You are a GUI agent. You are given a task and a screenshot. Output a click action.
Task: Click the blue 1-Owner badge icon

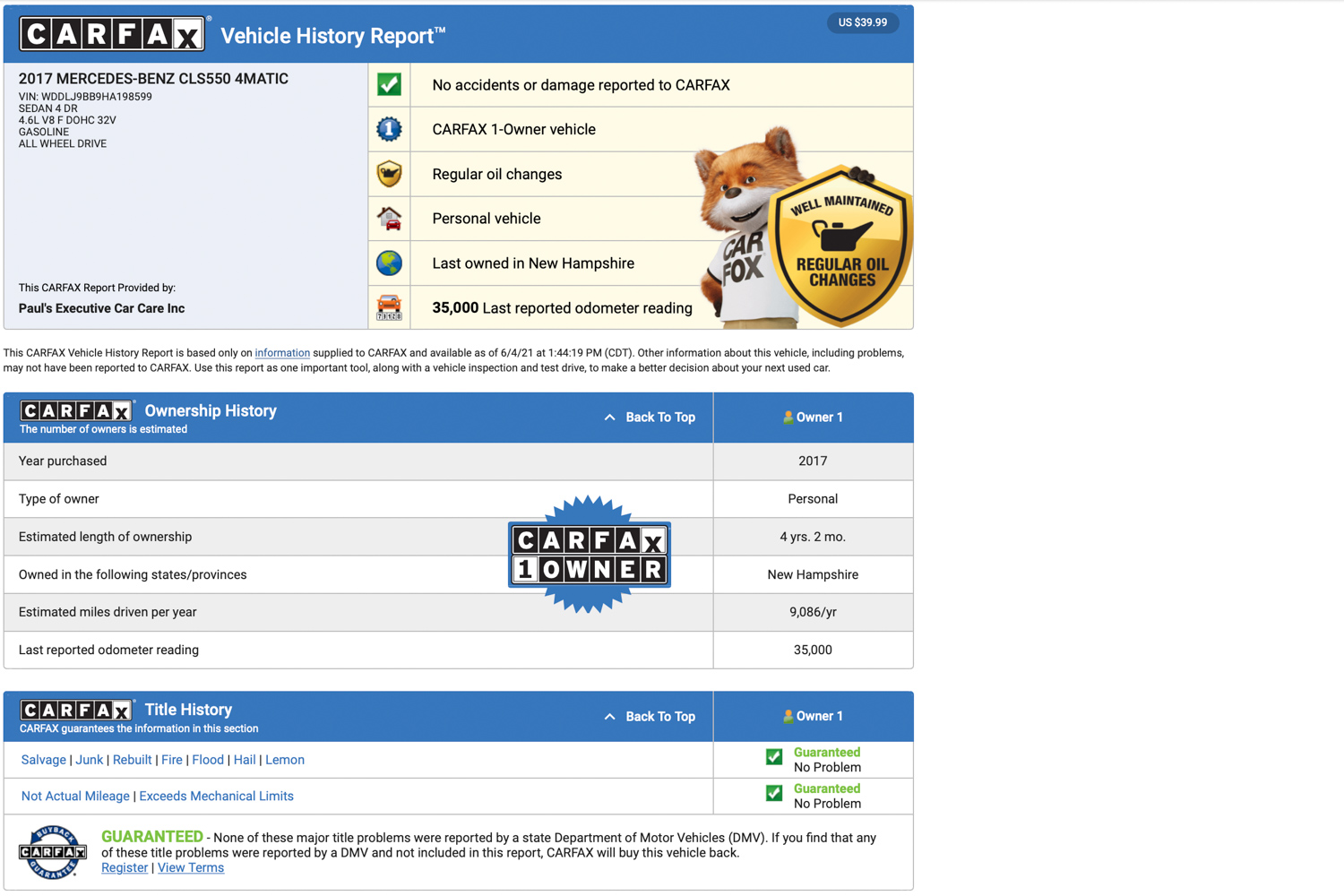click(389, 129)
